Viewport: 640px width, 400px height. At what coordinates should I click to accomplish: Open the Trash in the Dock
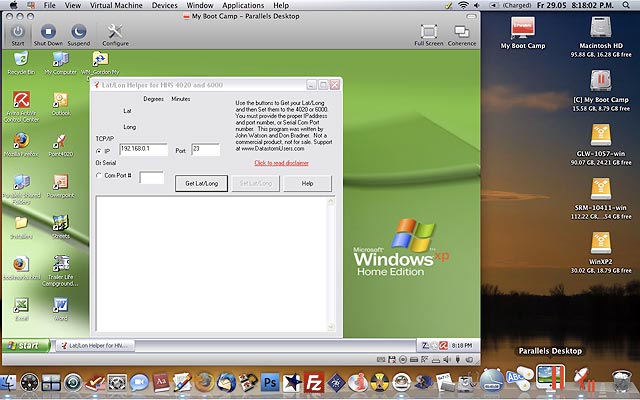[622, 381]
